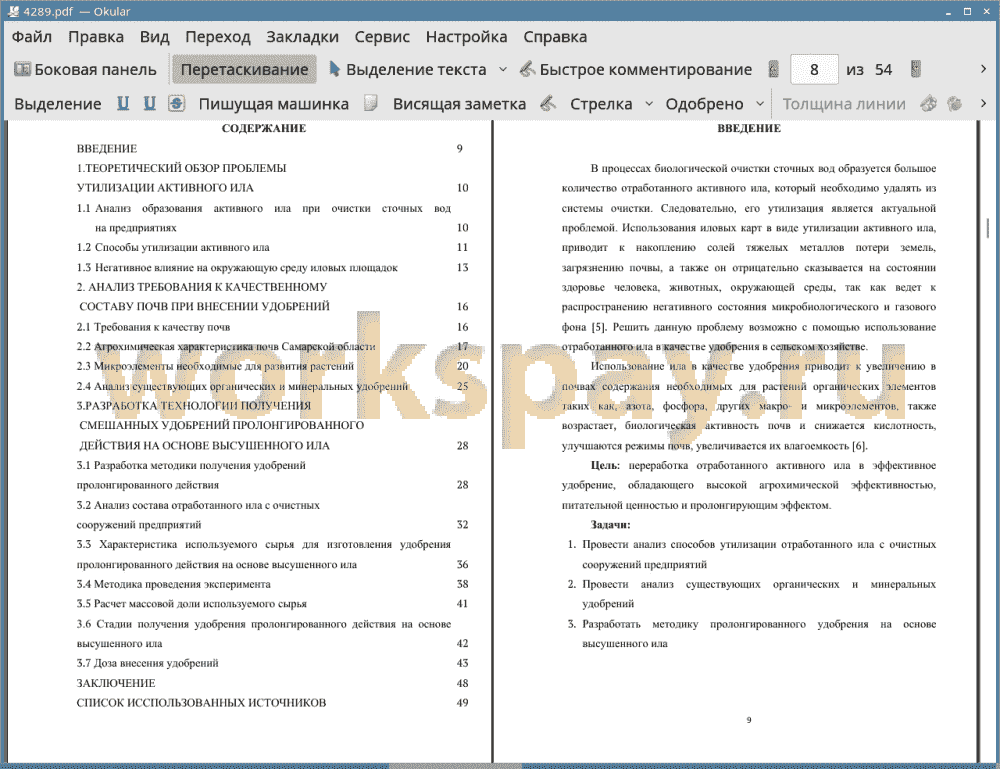Open the Толщина линии line width option
Image resolution: width=1000 pixels, height=769 pixels.
[x=844, y=104]
